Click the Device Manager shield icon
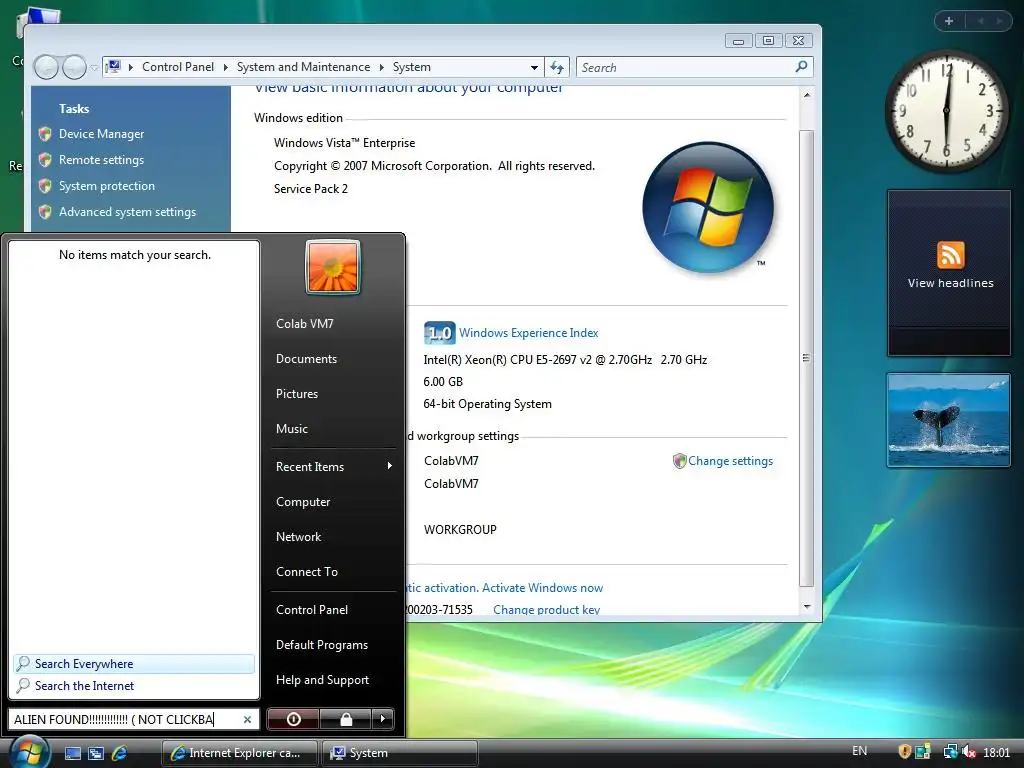 coord(45,134)
